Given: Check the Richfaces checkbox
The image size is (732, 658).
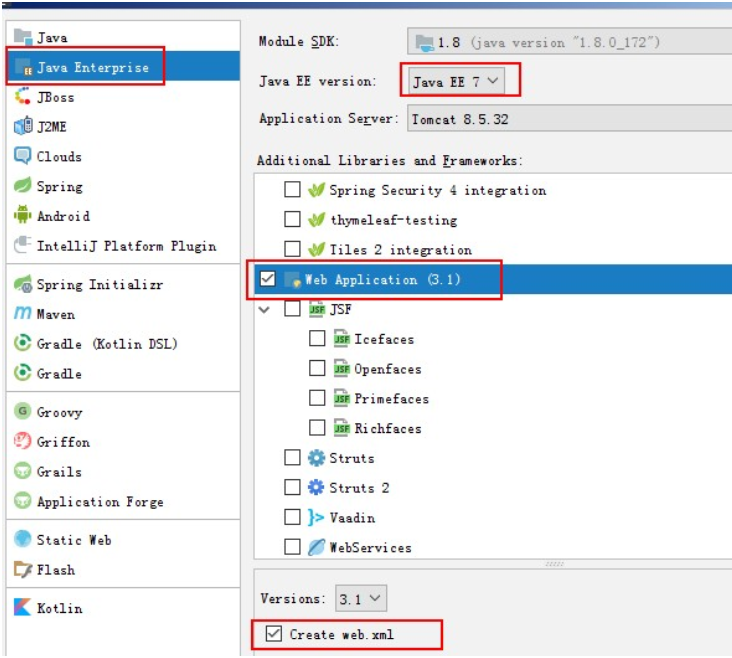Looking at the screenshot, I should pyautogui.click(x=317, y=428).
